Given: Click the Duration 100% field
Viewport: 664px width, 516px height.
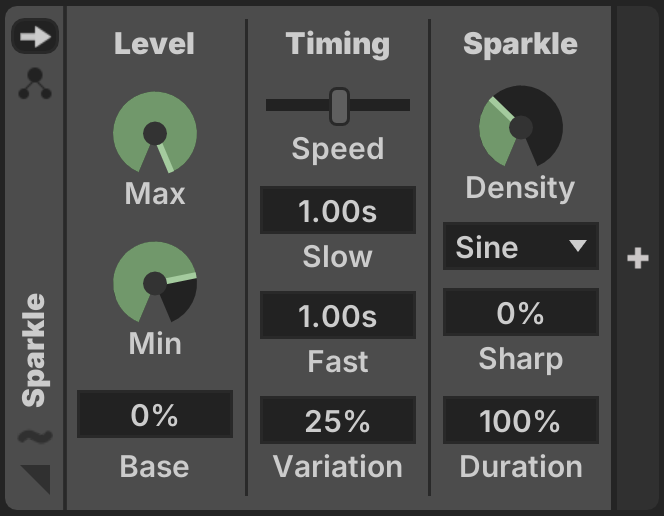Looking at the screenshot, I should pos(521,420).
